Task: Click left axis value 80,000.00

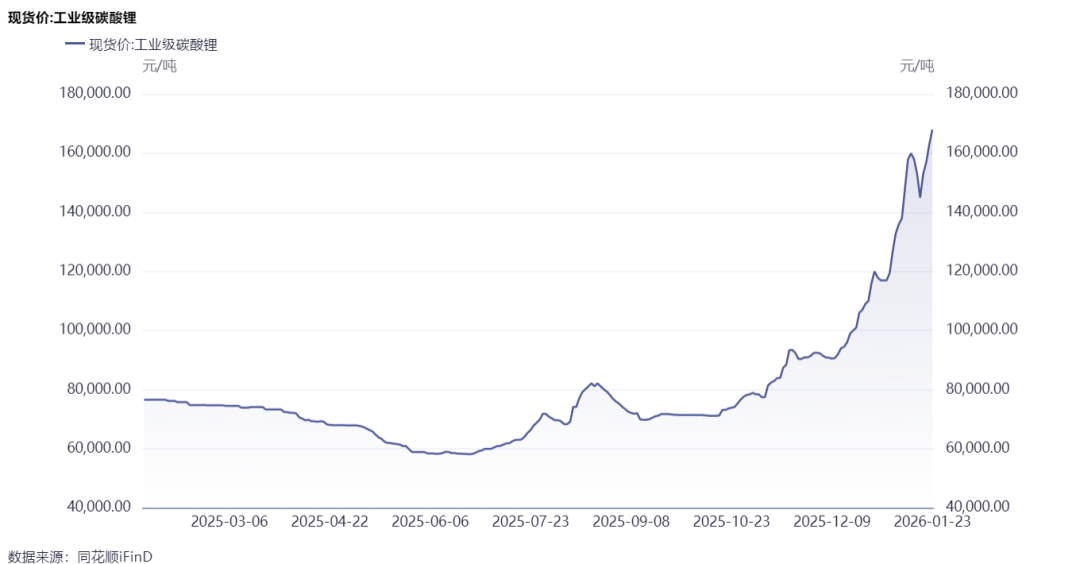Action: point(98,388)
